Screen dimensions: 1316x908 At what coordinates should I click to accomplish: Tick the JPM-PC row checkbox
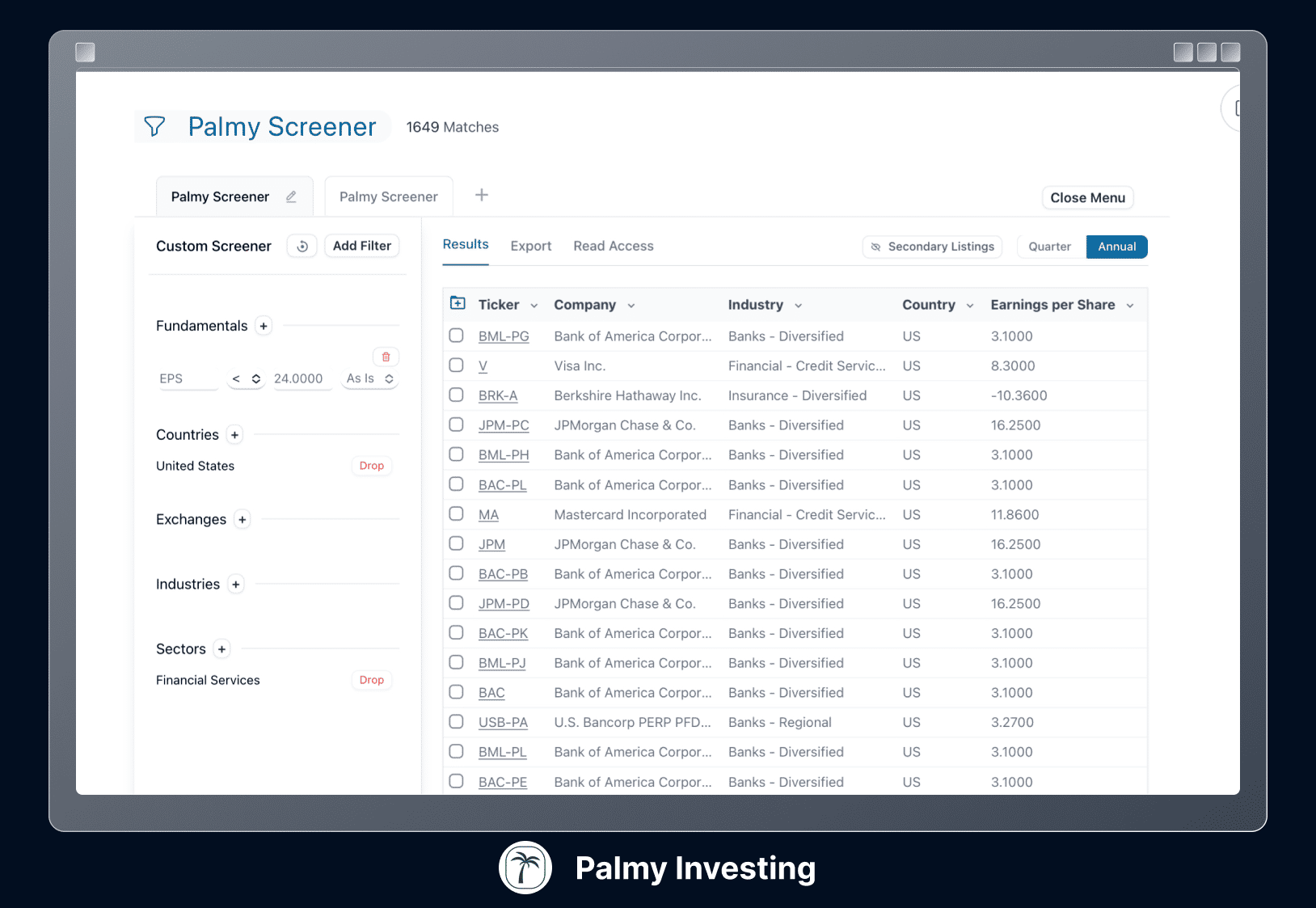(457, 424)
